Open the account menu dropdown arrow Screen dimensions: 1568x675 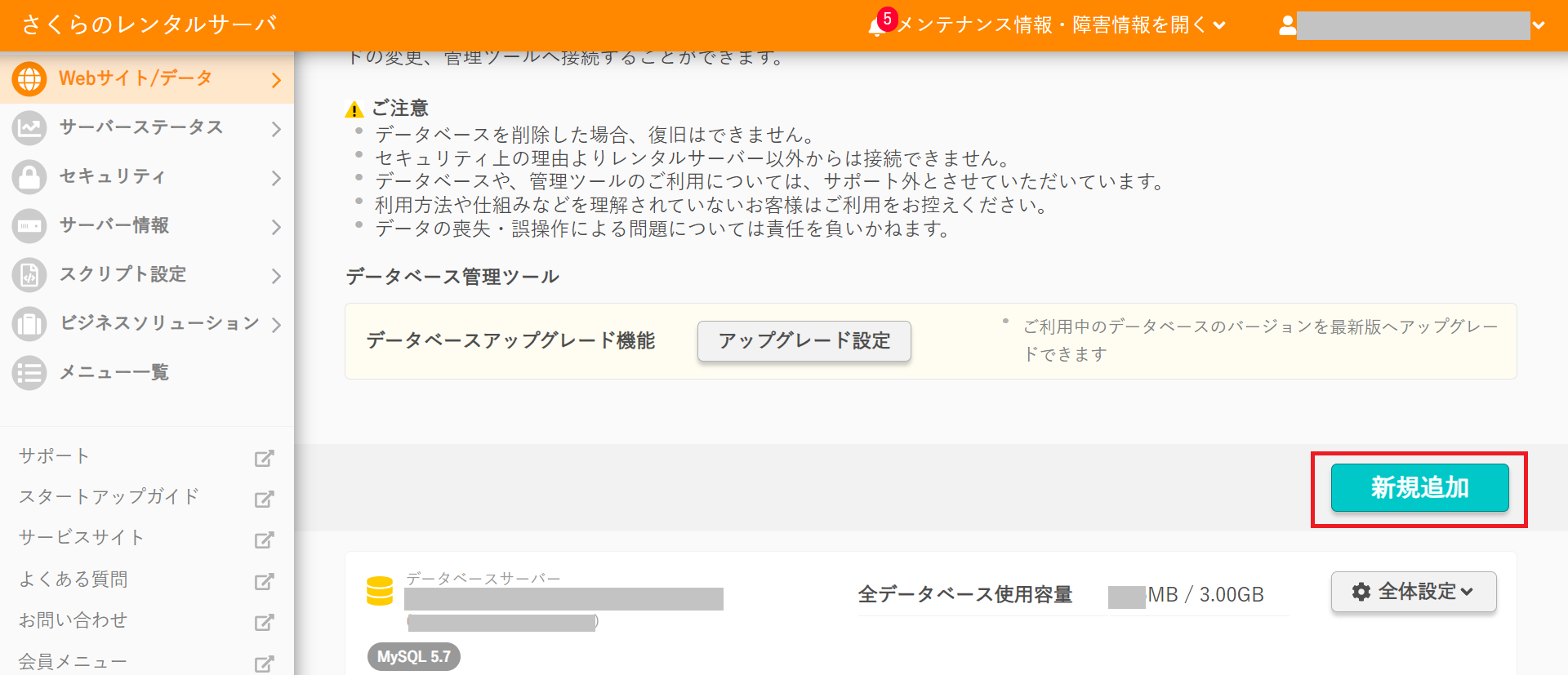[x=1539, y=25]
